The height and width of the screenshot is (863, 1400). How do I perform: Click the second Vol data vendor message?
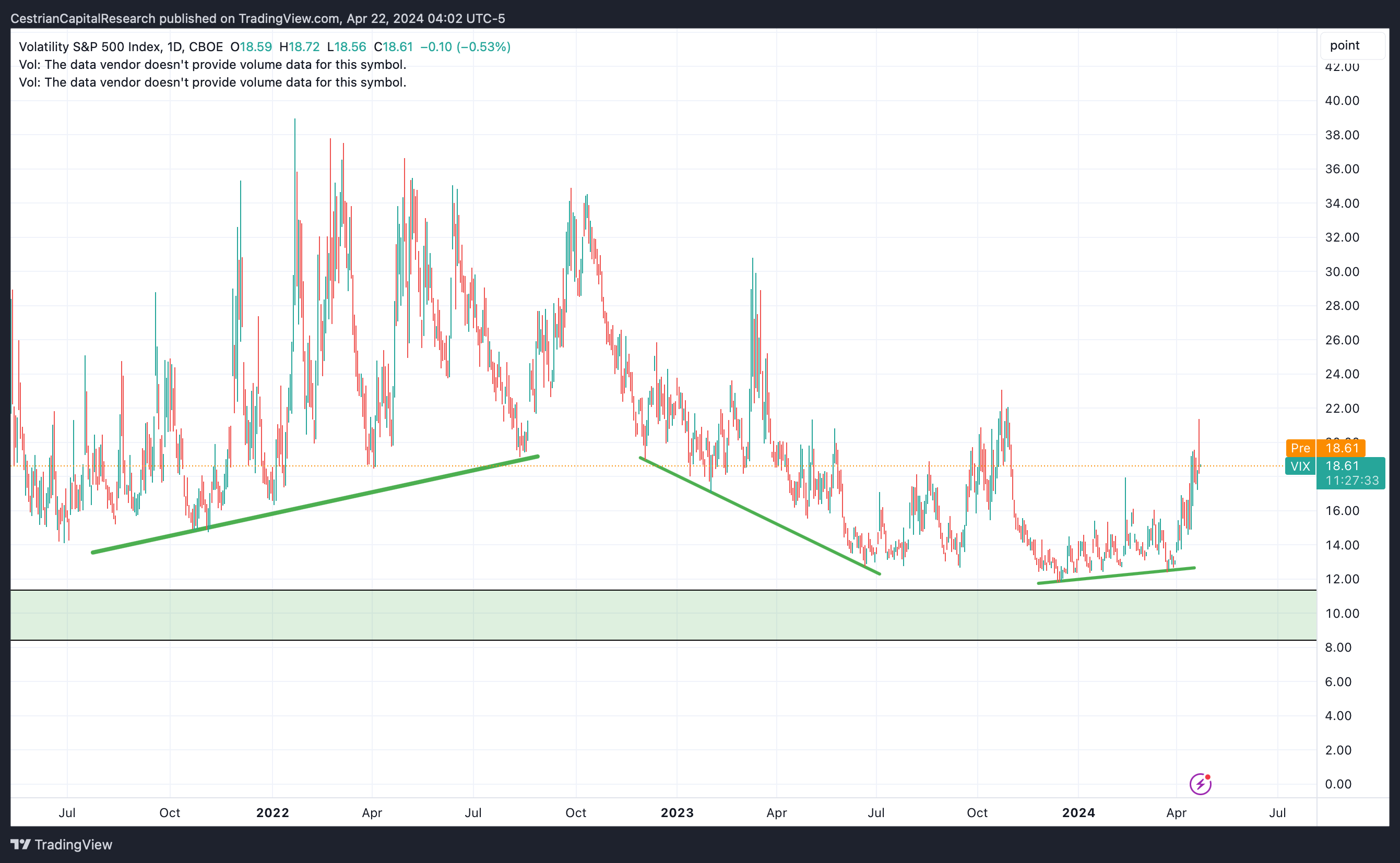[212, 82]
